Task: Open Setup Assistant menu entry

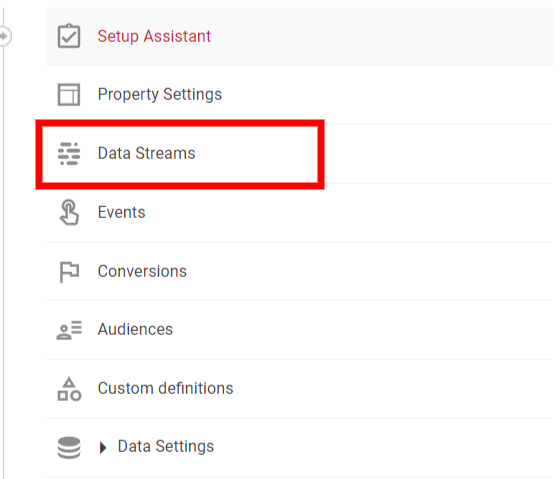Action: click(x=299, y=36)
